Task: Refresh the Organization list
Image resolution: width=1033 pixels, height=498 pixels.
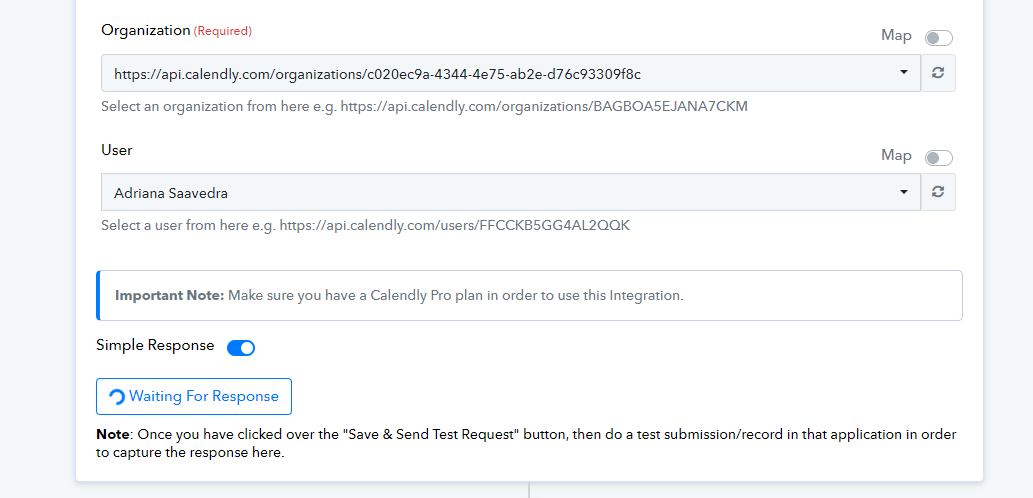Action: pyautogui.click(x=938, y=73)
